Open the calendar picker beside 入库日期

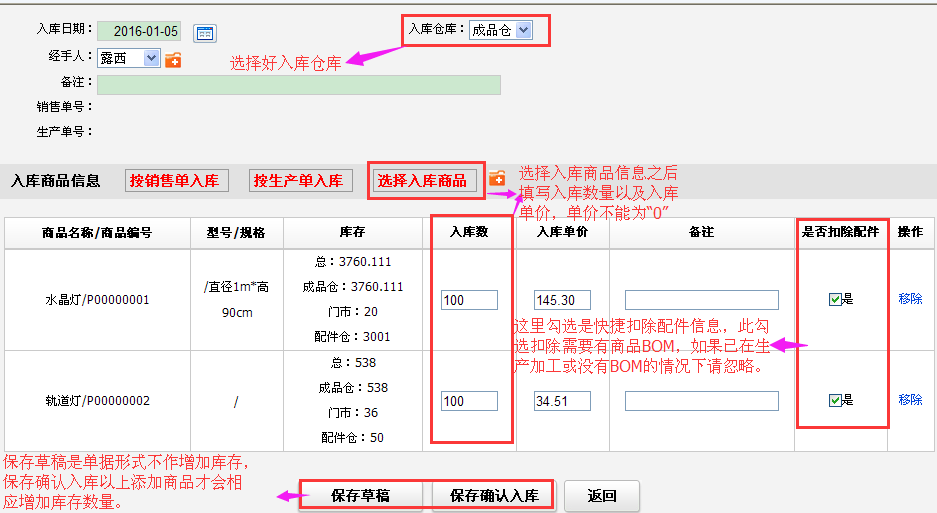pyautogui.click(x=204, y=33)
